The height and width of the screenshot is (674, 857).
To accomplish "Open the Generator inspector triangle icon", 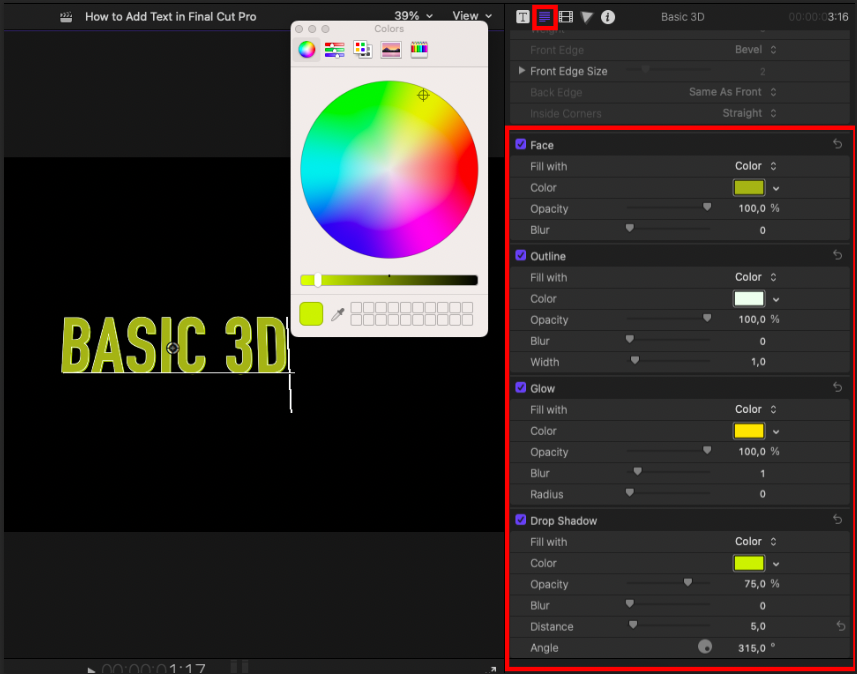I will pyautogui.click(x=586, y=17).
